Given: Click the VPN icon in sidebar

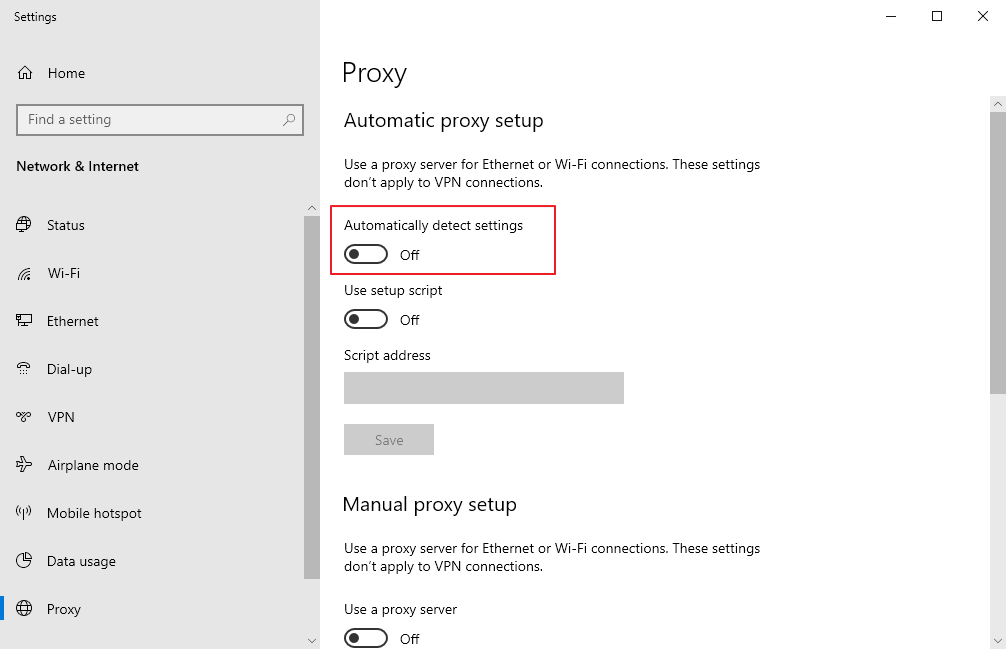Looking at the screenshot, I should [24, 417].
